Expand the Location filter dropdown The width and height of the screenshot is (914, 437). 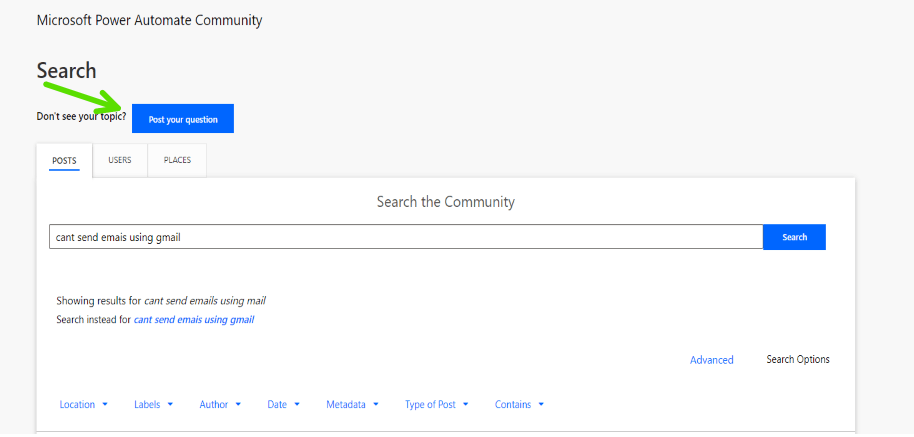click(83, 404)
